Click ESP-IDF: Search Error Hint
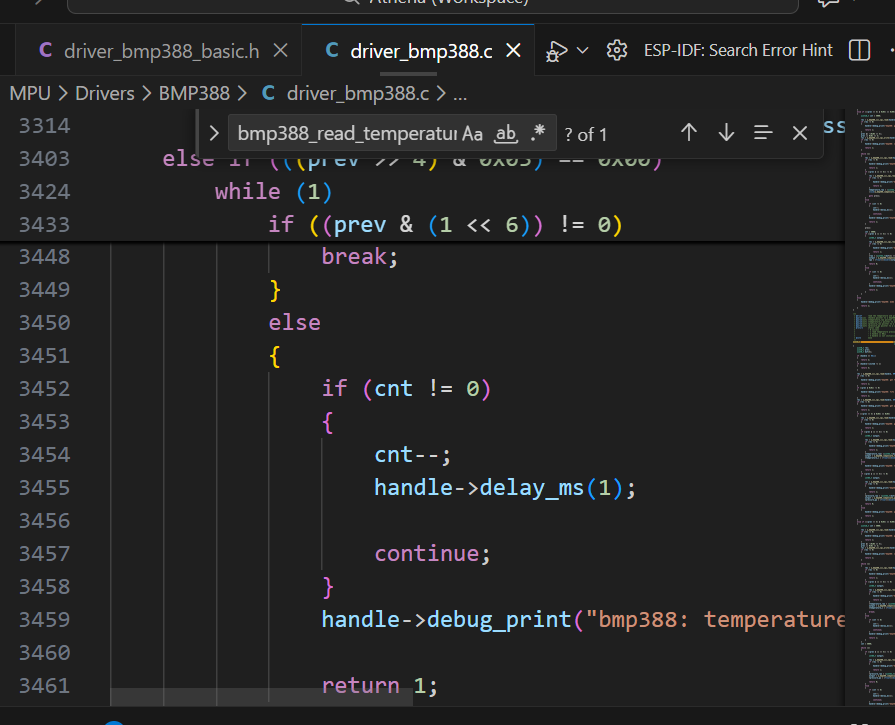Screen dimensions: 895x725 point(738,51)
